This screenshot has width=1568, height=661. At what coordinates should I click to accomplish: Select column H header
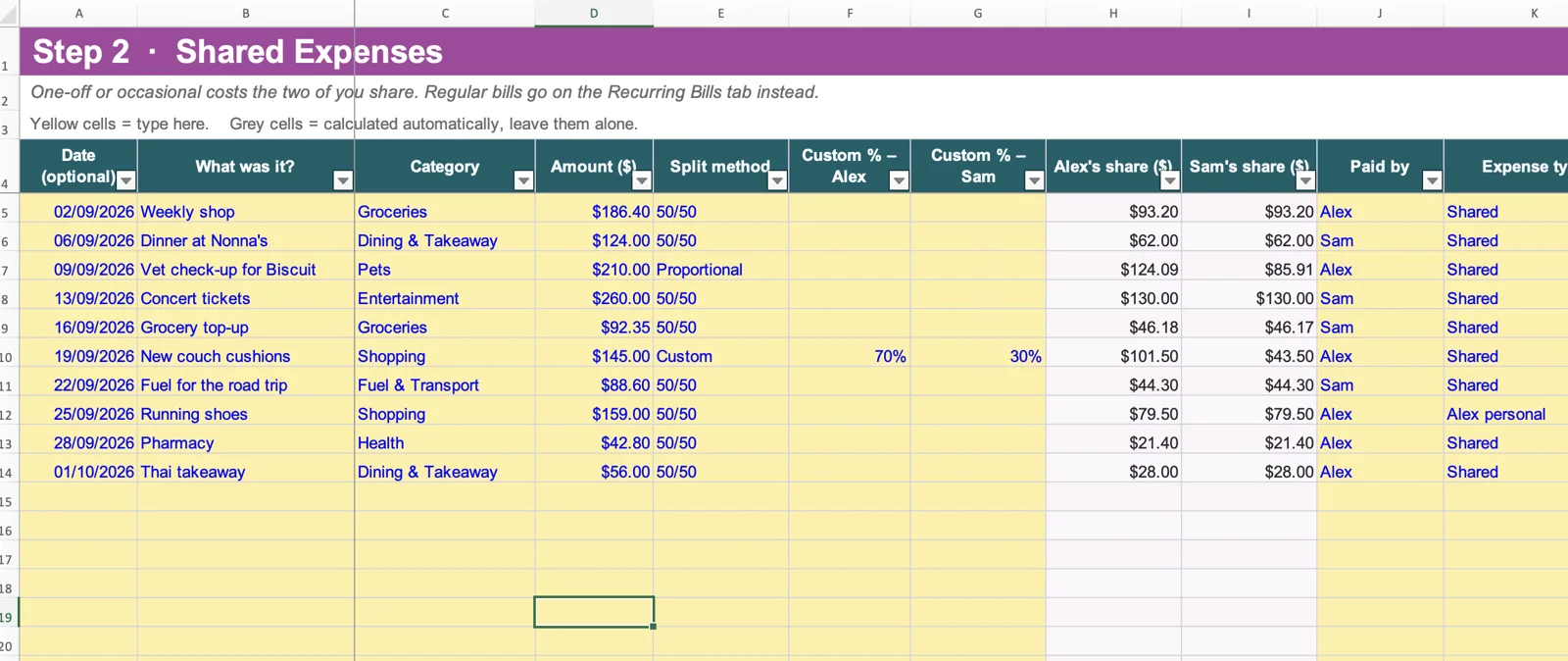point(1113,13)
